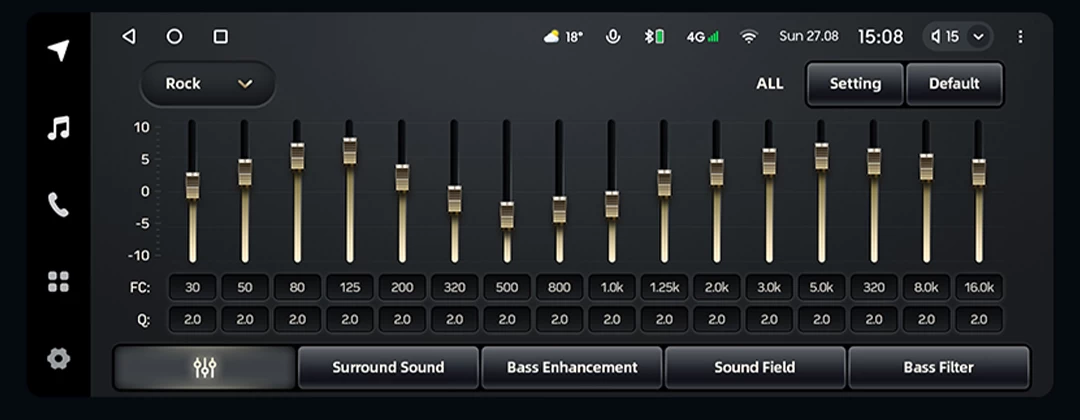Click the 125 Hz band slider handle
Screen dimensions: 1080x420
349,150
